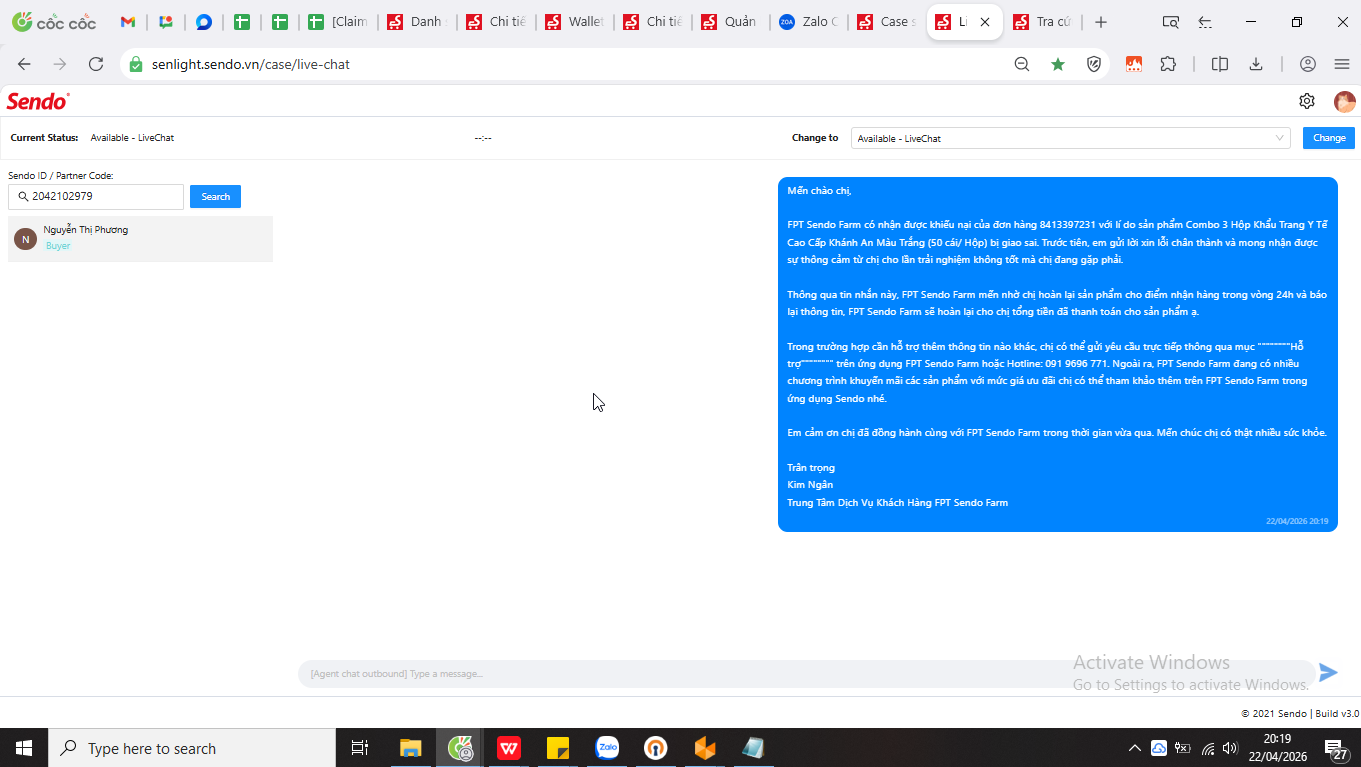
Task: Reload the current page
Action: pos(96,64)
